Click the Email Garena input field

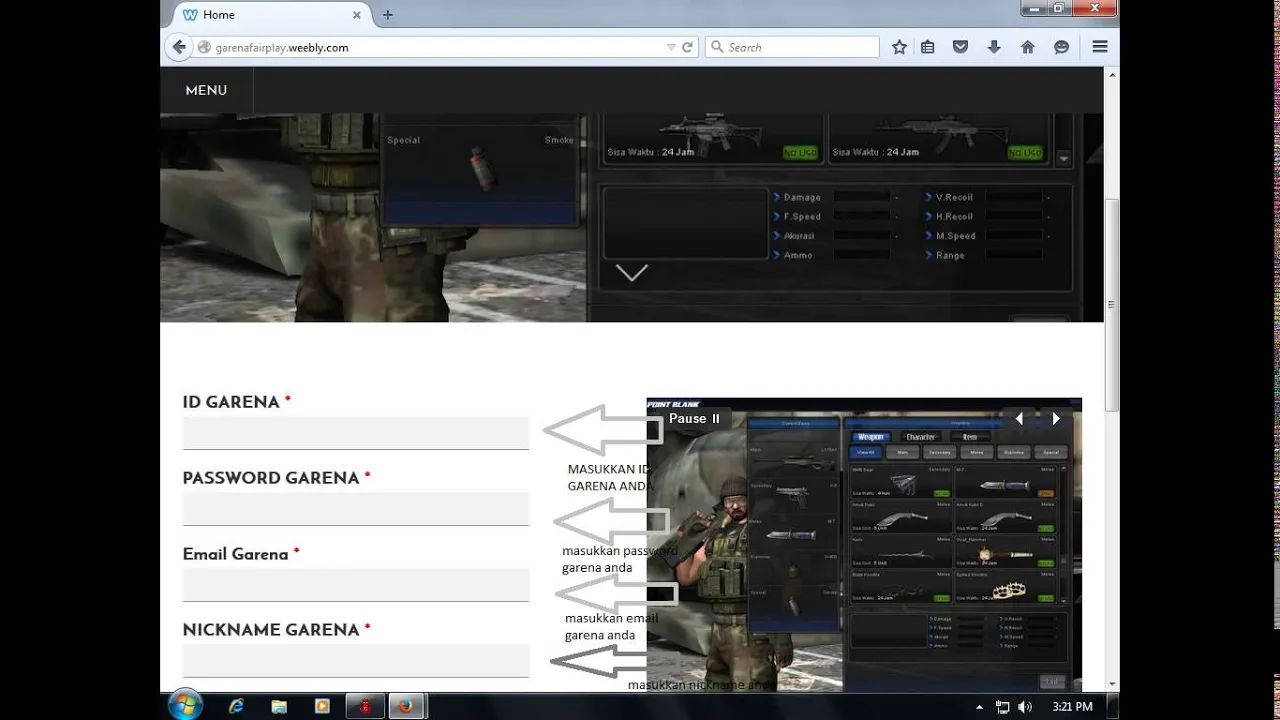coord(355,585)
